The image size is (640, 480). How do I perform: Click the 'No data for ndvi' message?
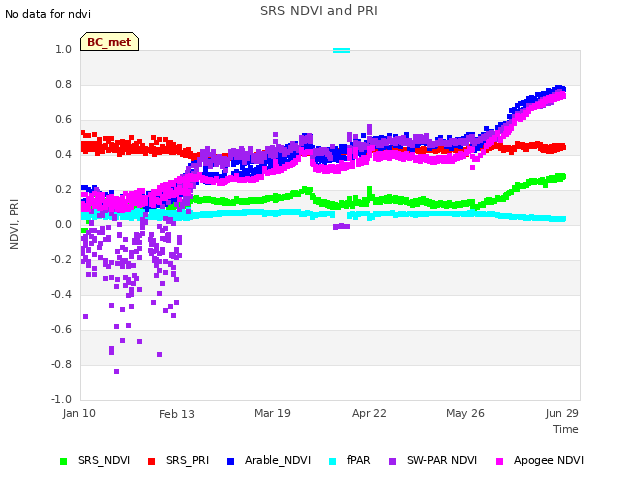(x=48, y=14)
